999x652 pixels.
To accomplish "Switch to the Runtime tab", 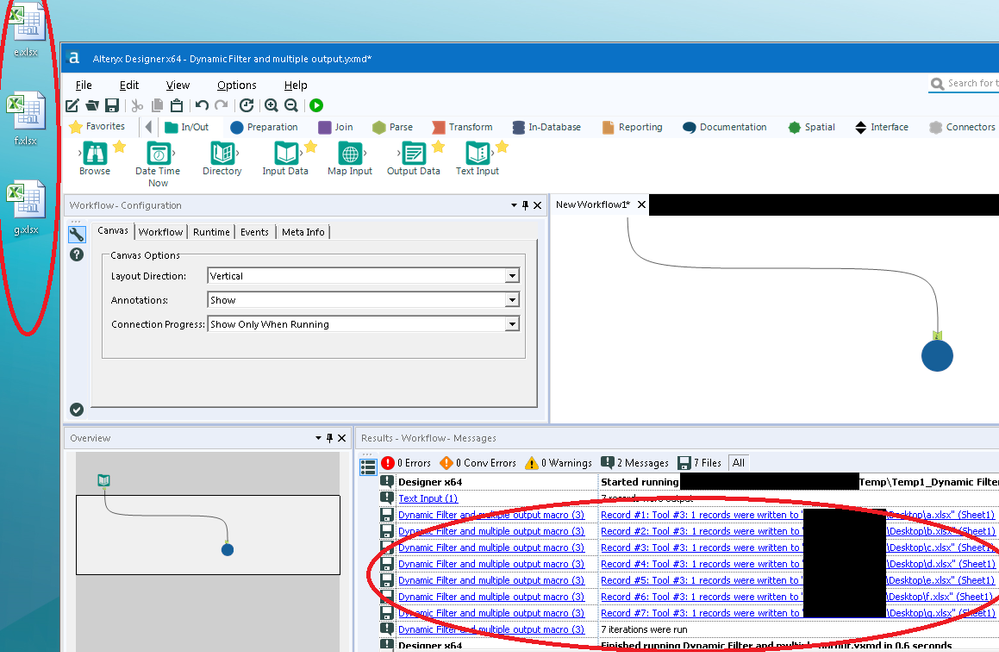I will [211, 232].
